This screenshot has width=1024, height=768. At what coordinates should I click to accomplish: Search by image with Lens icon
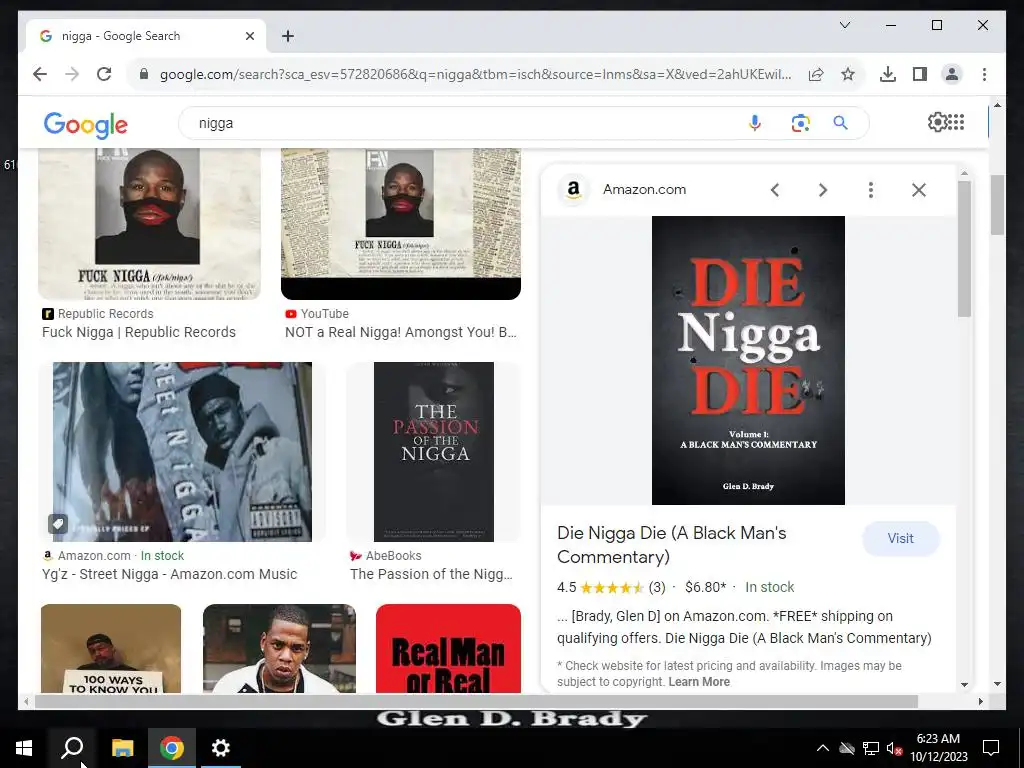click(x=801, y=123)
